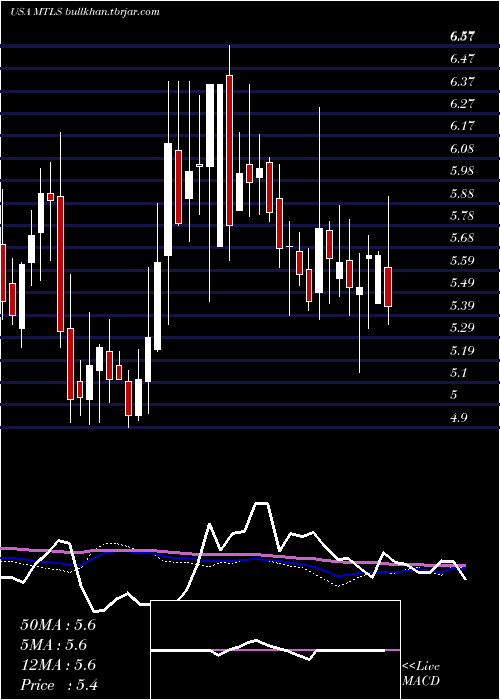This screenshot has height=700, width=500.
Task: Select the 'USA MTLS bullkhan.tbrjar.com' header text
Action: [84, 12]
